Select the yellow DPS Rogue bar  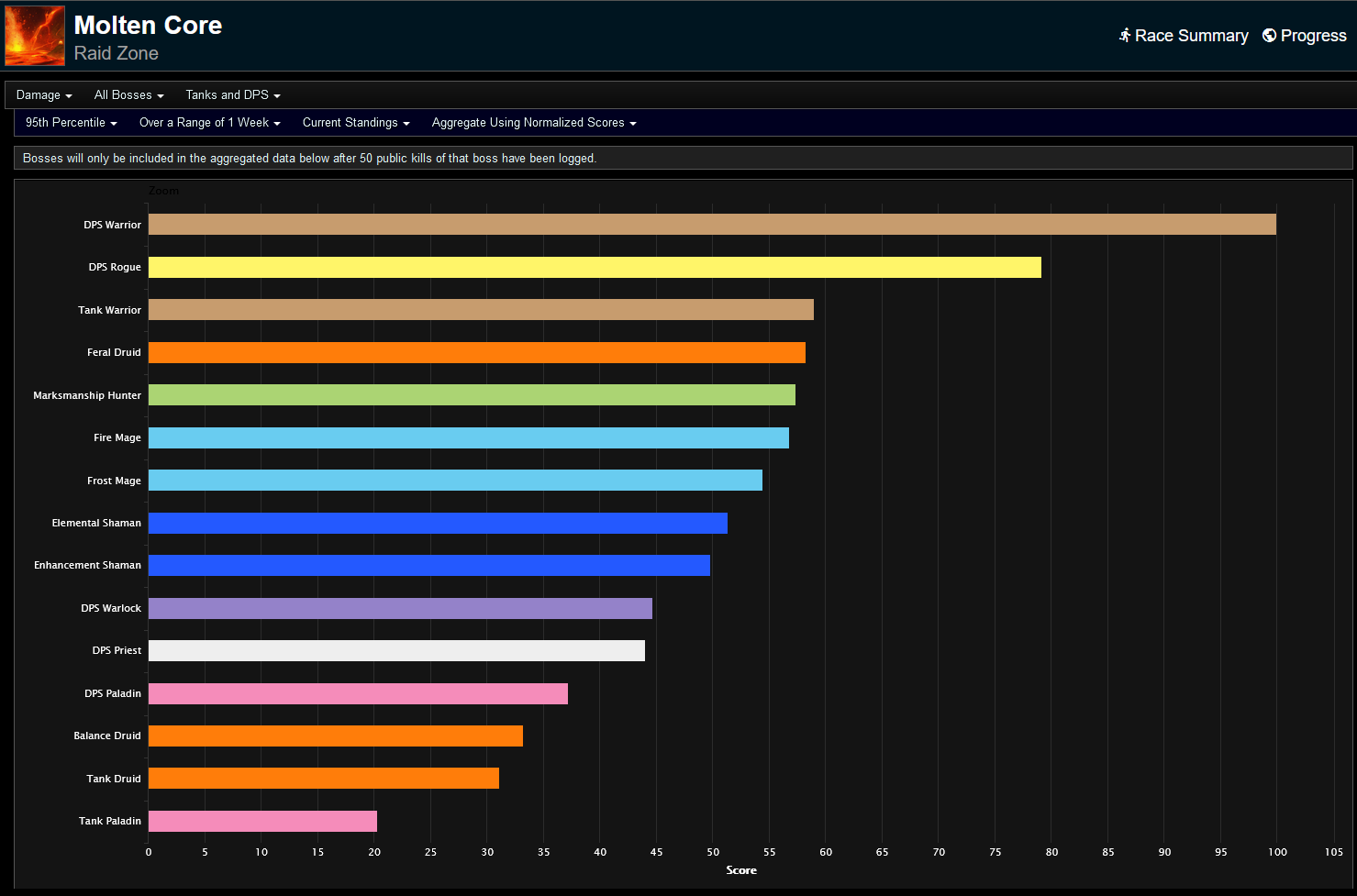[594, 267]
